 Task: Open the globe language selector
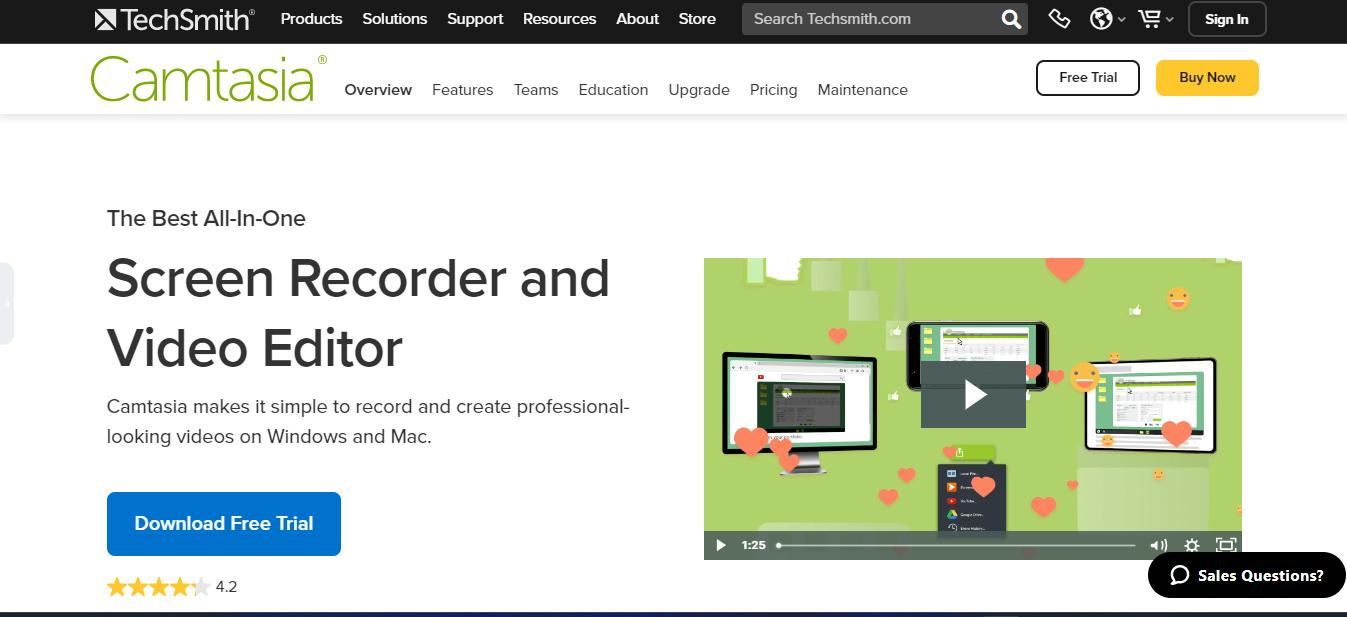click(x=1107, y=19)
